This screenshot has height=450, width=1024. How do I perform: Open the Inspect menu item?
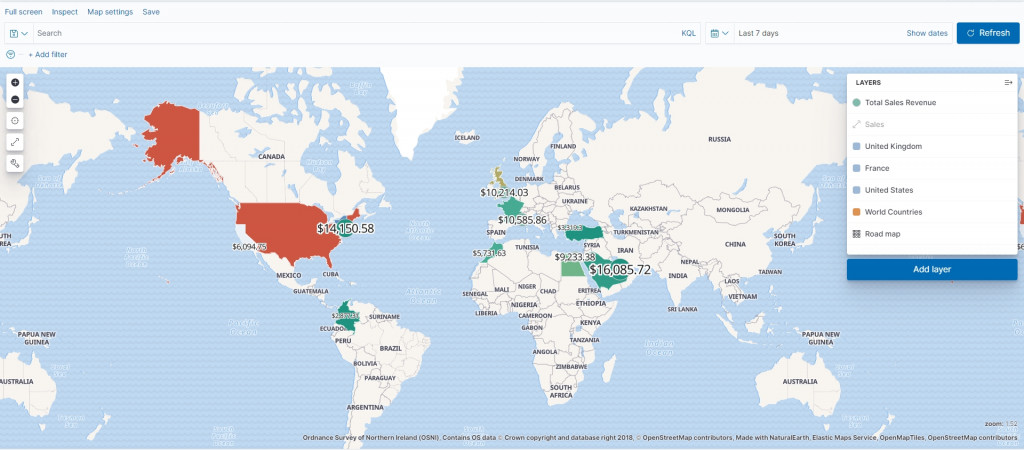coord(65,12)
